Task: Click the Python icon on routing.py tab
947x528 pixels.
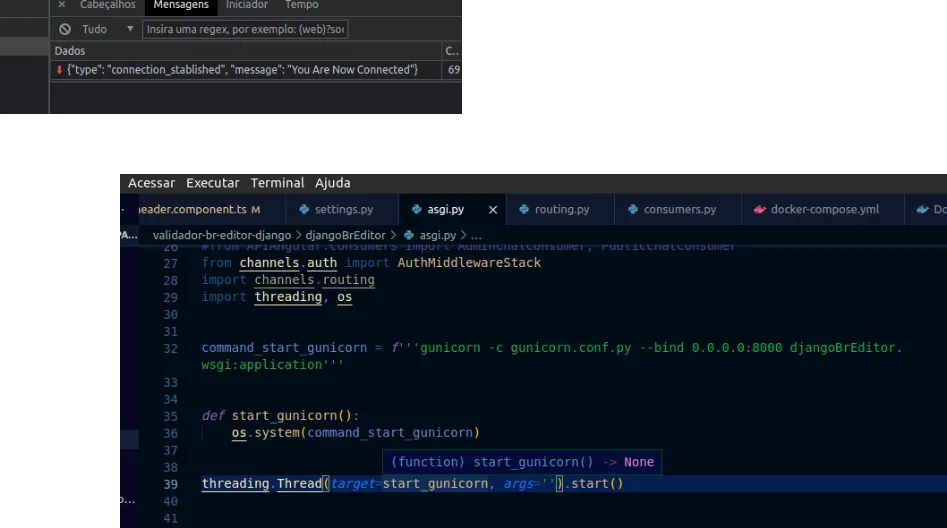Action: (524, 210)
